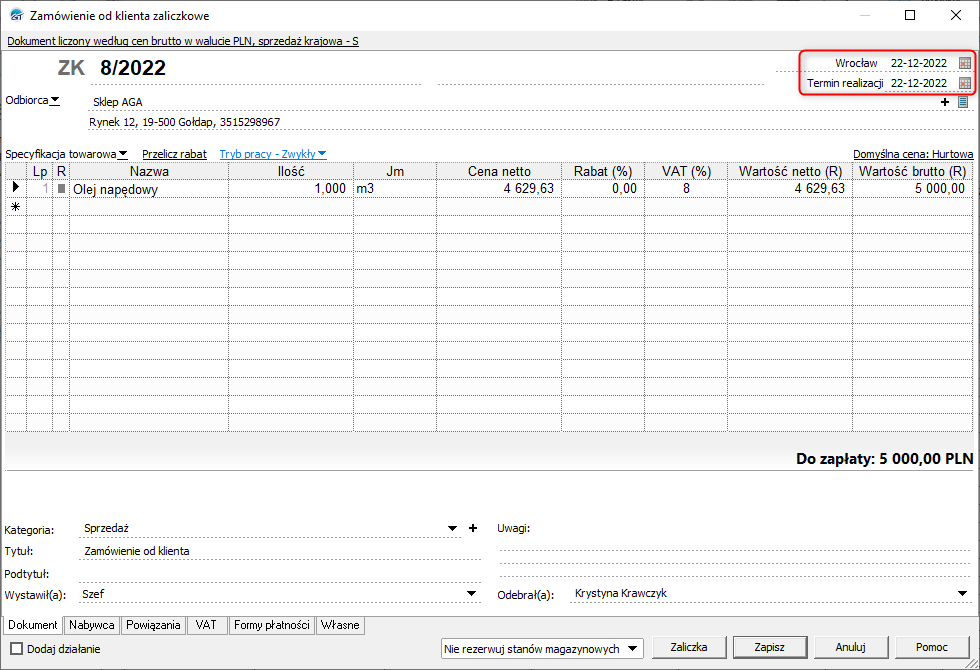Open the Wystawił(a) Szef dropdown

[472, 594]
